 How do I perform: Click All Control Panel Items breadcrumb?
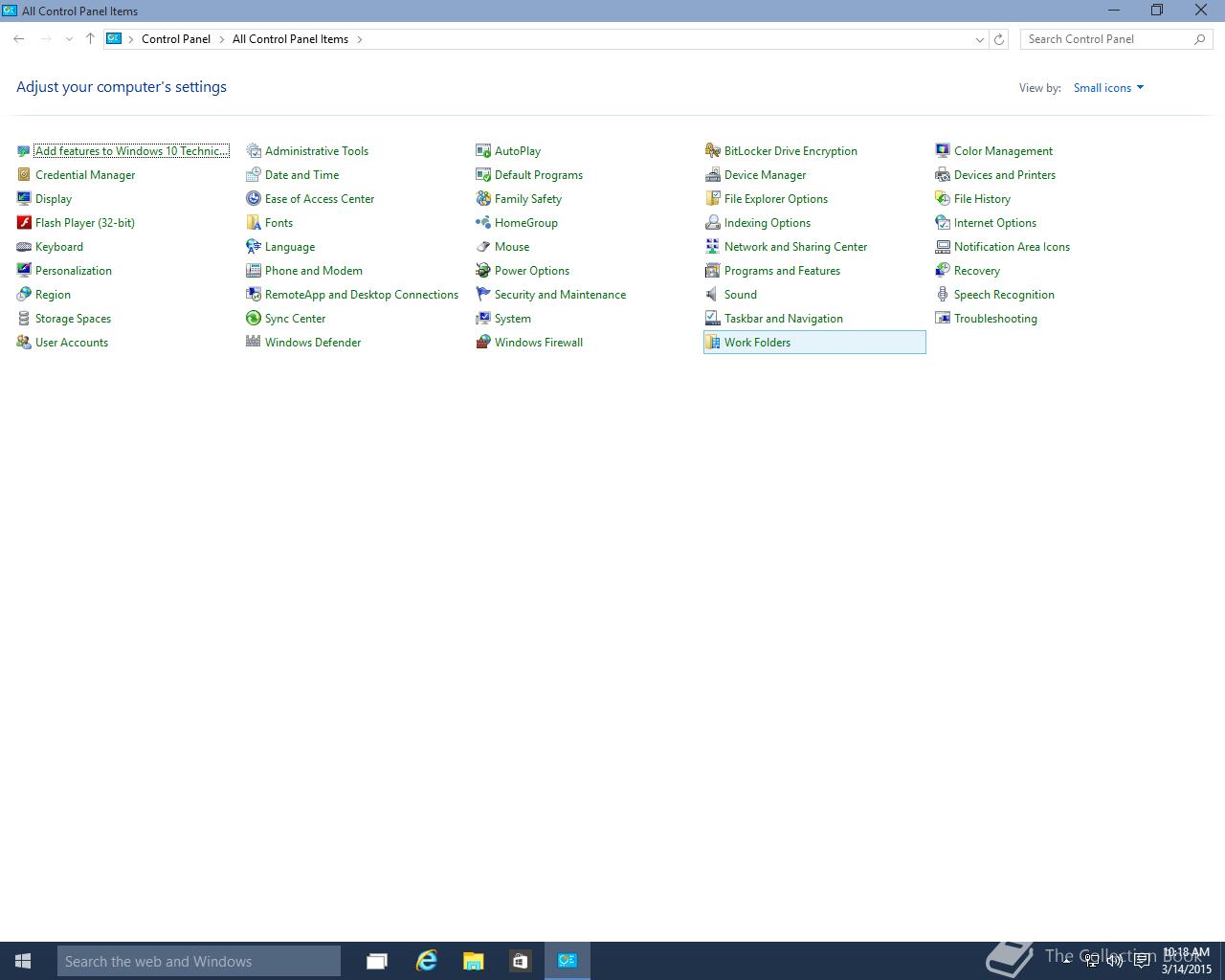pyautogui.click(x=290, y=39)
